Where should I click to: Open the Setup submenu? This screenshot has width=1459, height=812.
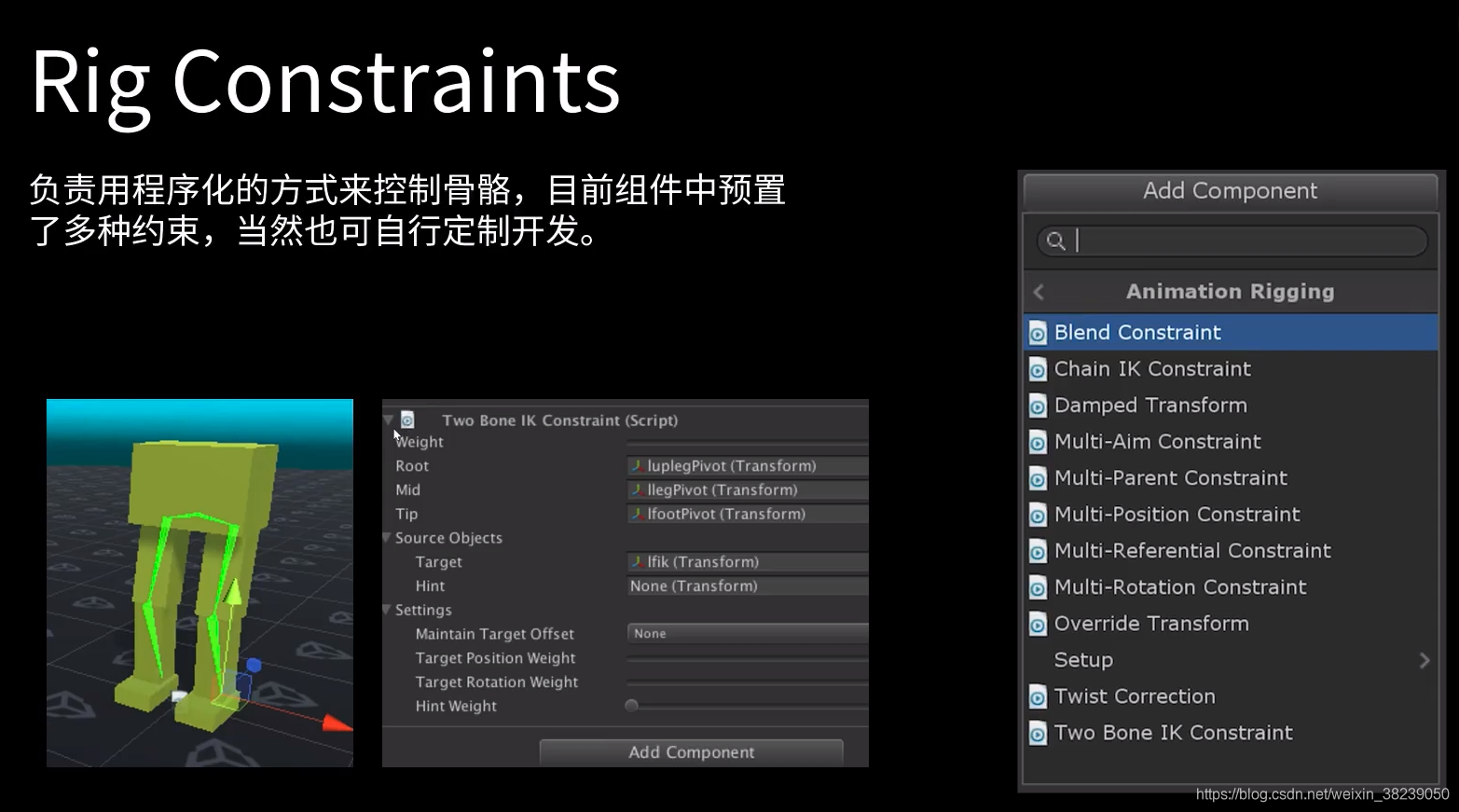(1231, 660)
